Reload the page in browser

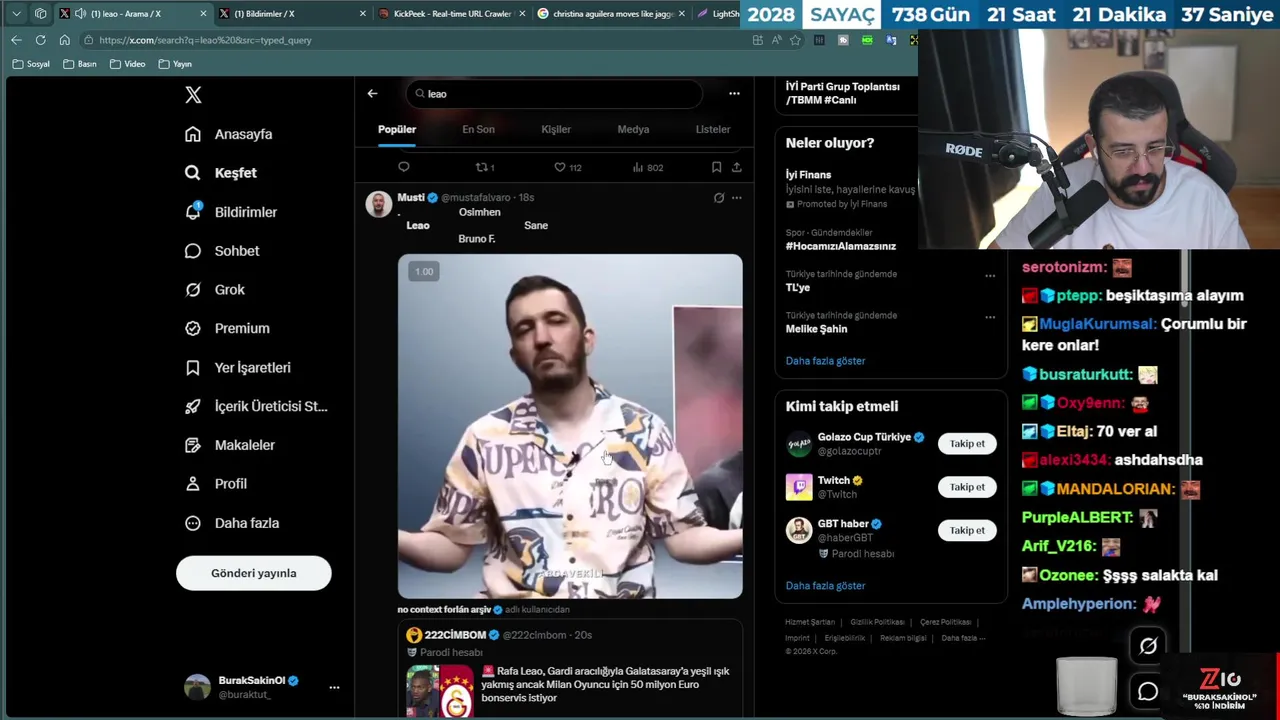(40, 40)
